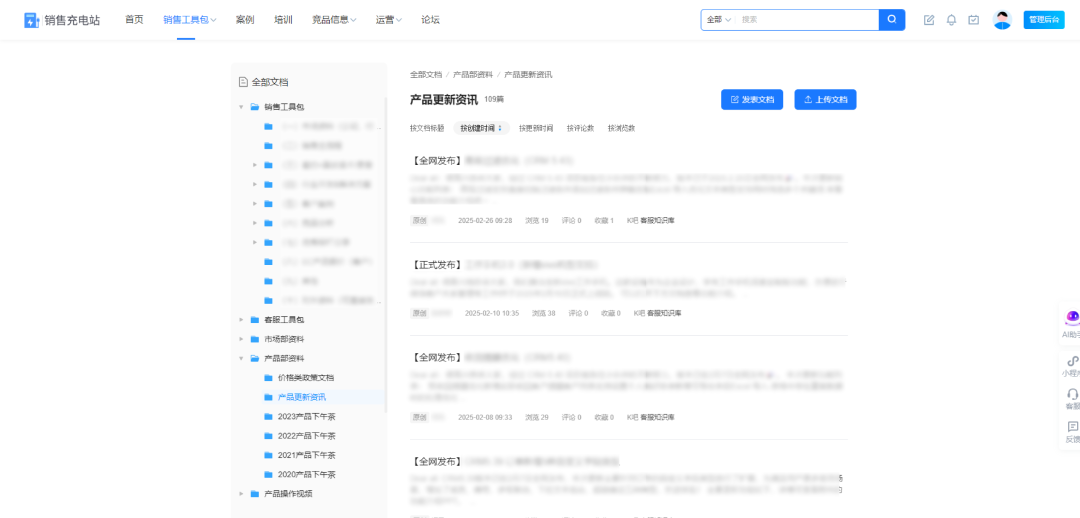Open the 【正式发布】 article title

tap(506, 265)
